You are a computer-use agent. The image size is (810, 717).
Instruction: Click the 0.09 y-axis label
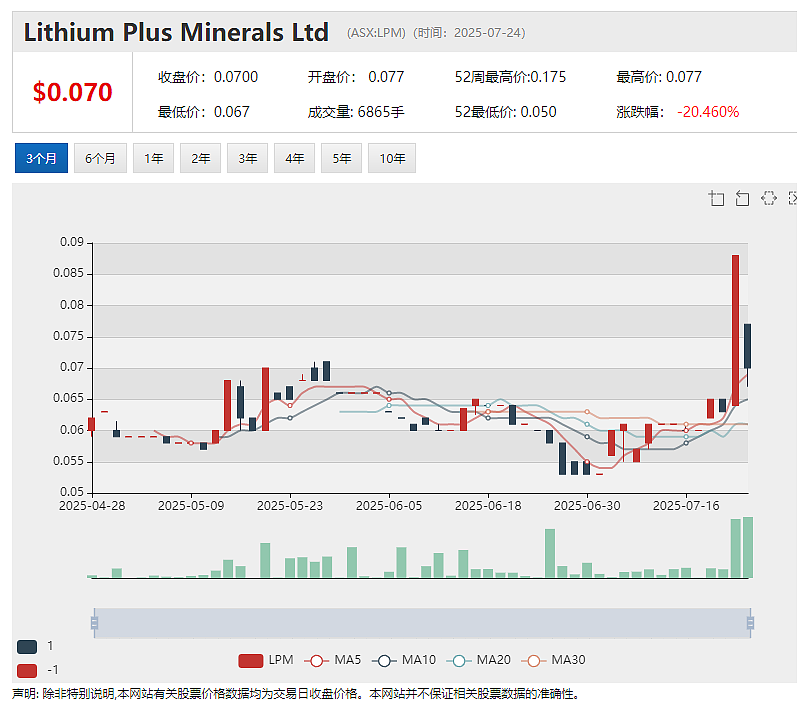click(72, 242)
